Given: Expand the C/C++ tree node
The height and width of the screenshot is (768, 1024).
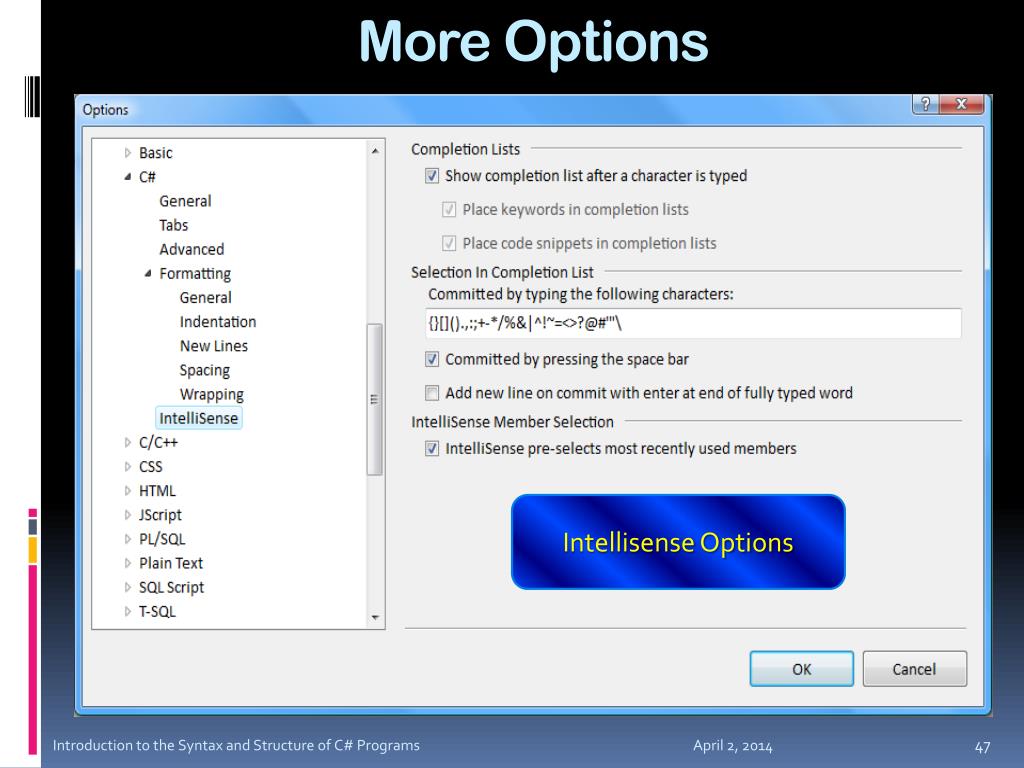Looking at the screenshot, I should (127, 443).
